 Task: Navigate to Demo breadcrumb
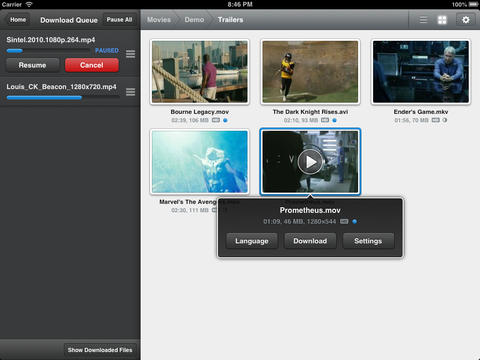click(194, 20)
